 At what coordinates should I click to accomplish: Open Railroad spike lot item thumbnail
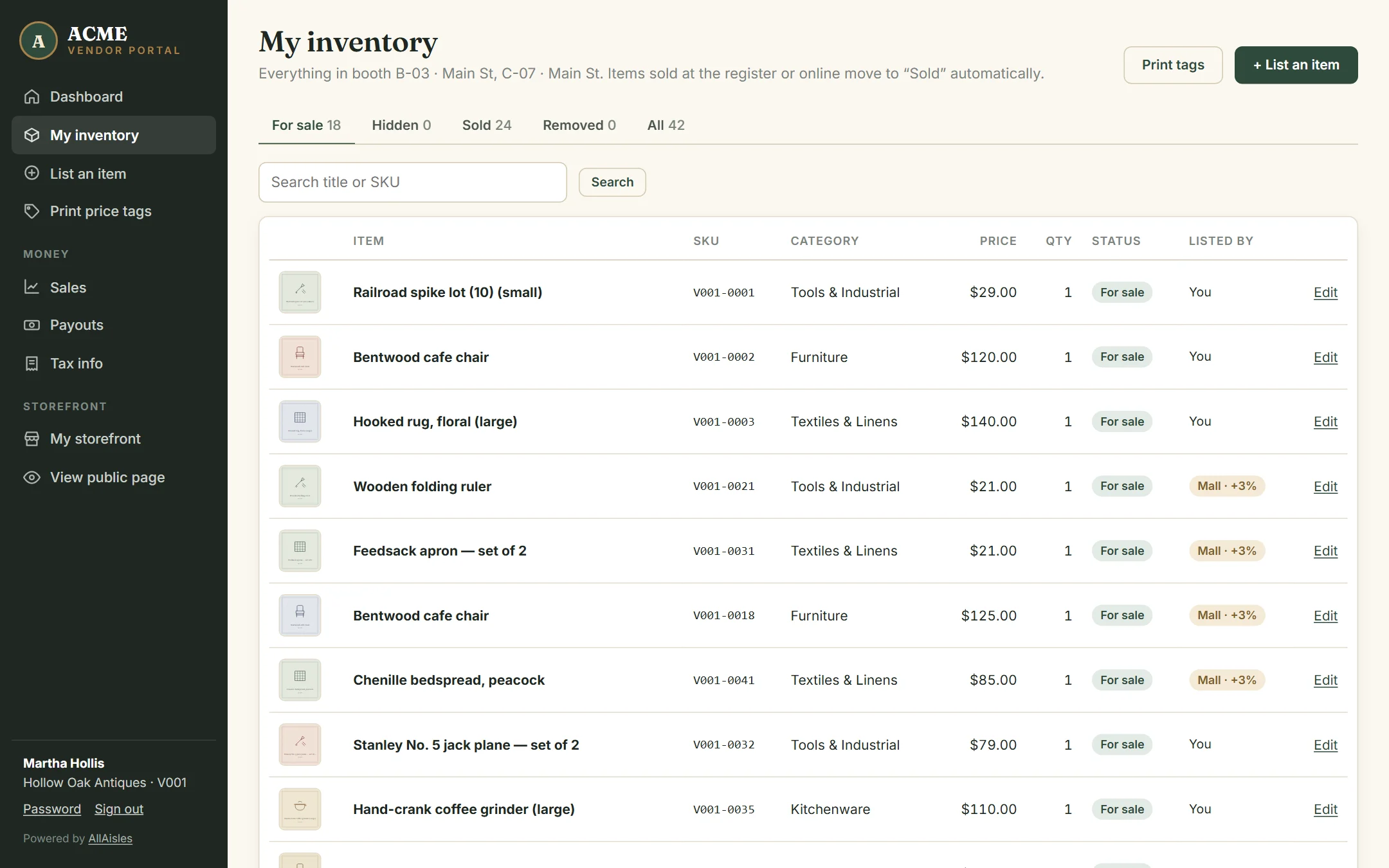coord(300,292)
